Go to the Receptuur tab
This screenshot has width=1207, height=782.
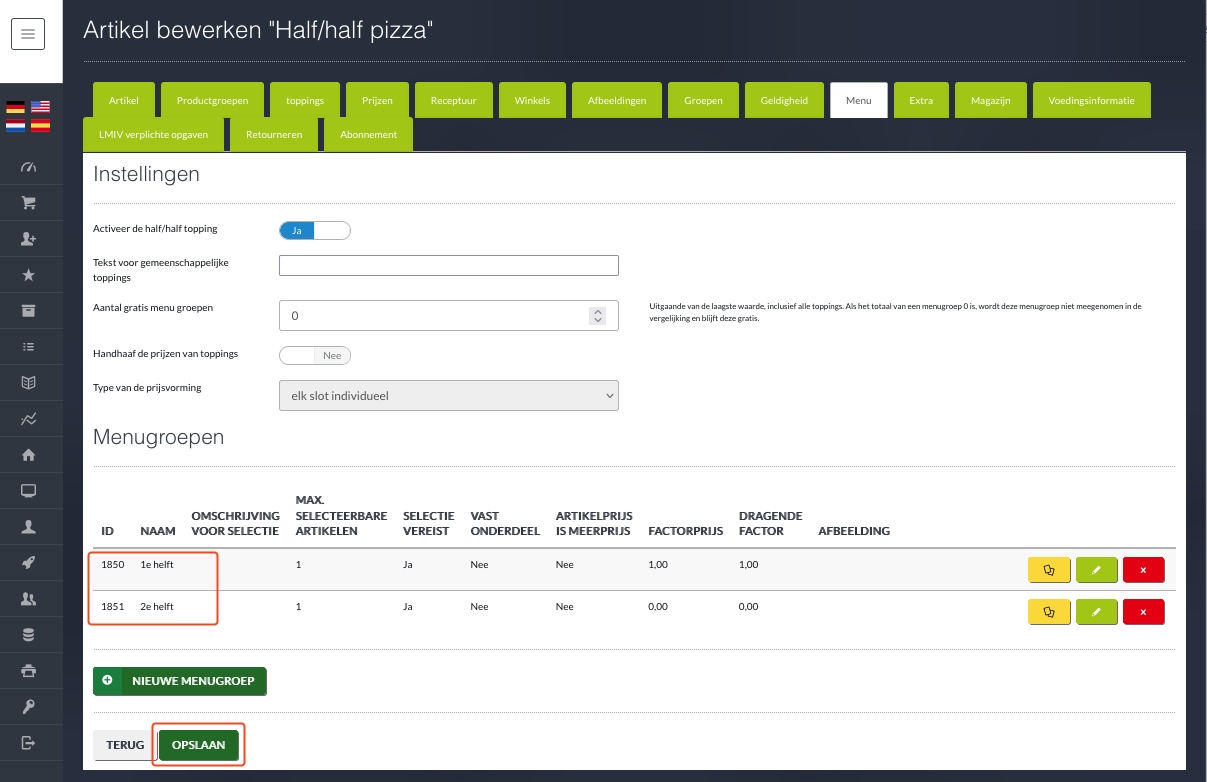tap(453, 101)
